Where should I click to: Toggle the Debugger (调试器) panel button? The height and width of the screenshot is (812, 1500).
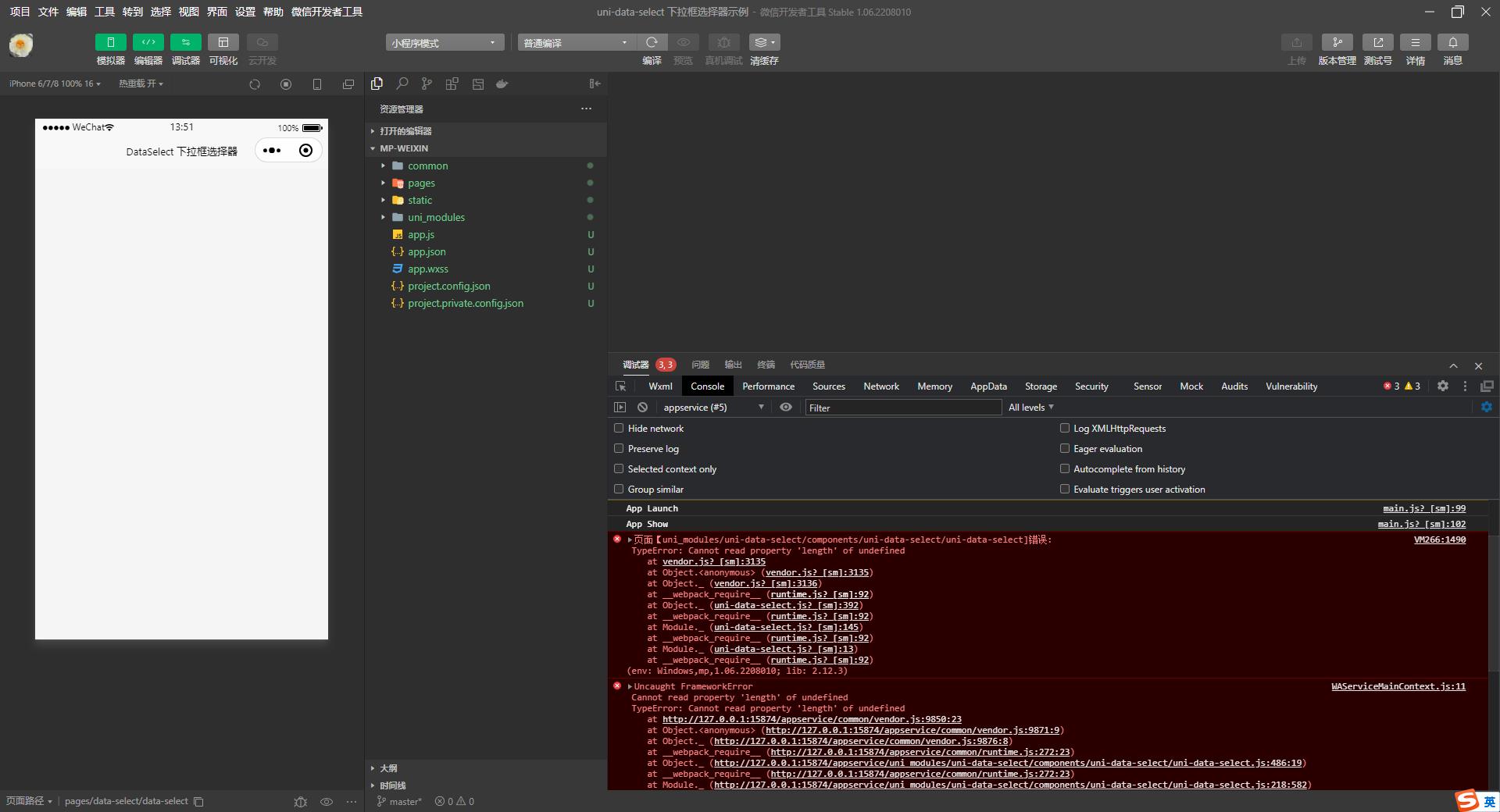(185, 42)
